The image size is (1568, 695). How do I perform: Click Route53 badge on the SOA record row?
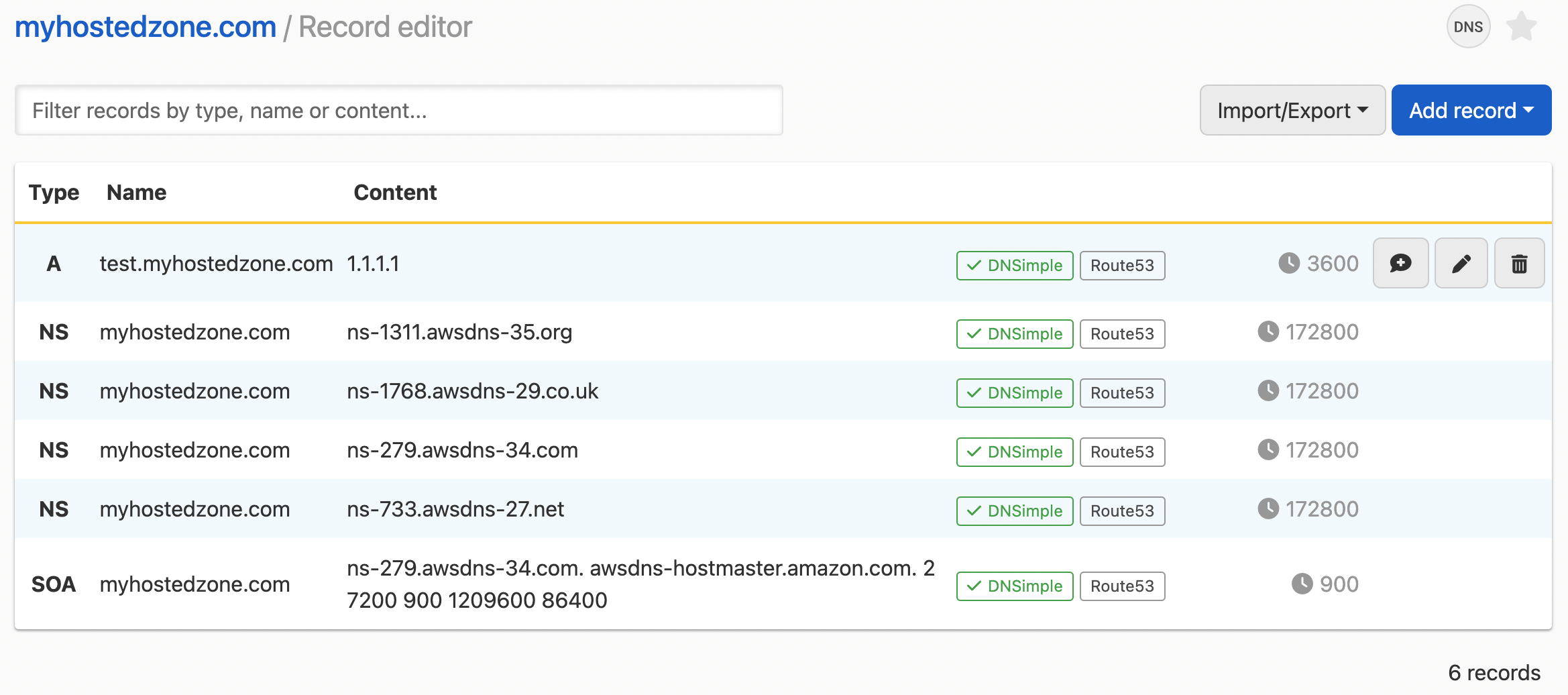coord(1122,586)
